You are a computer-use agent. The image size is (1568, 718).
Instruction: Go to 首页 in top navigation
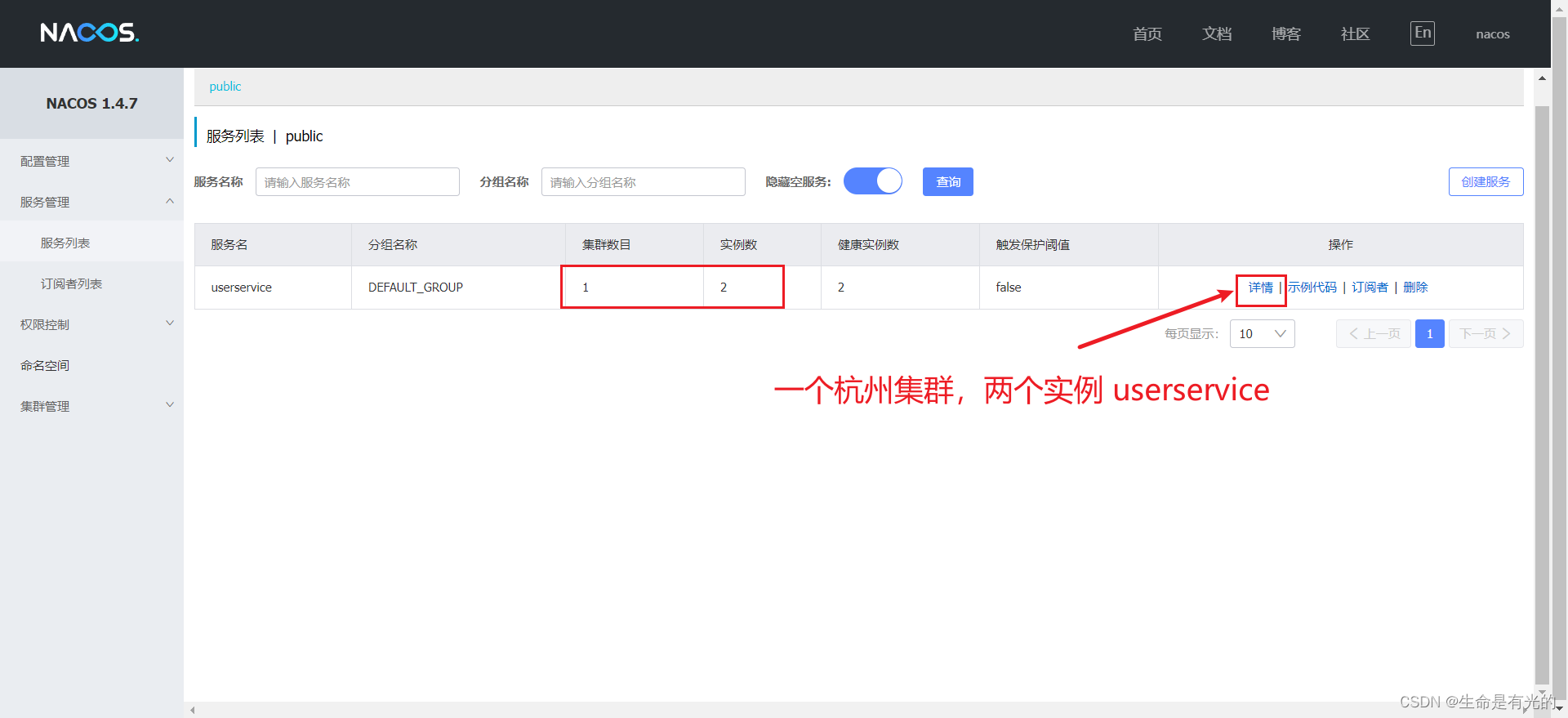click(x=1147, y=33)
